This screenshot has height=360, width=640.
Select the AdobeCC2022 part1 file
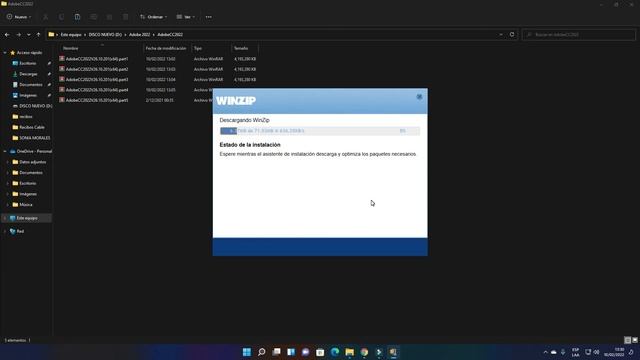(x=97, y=59)
